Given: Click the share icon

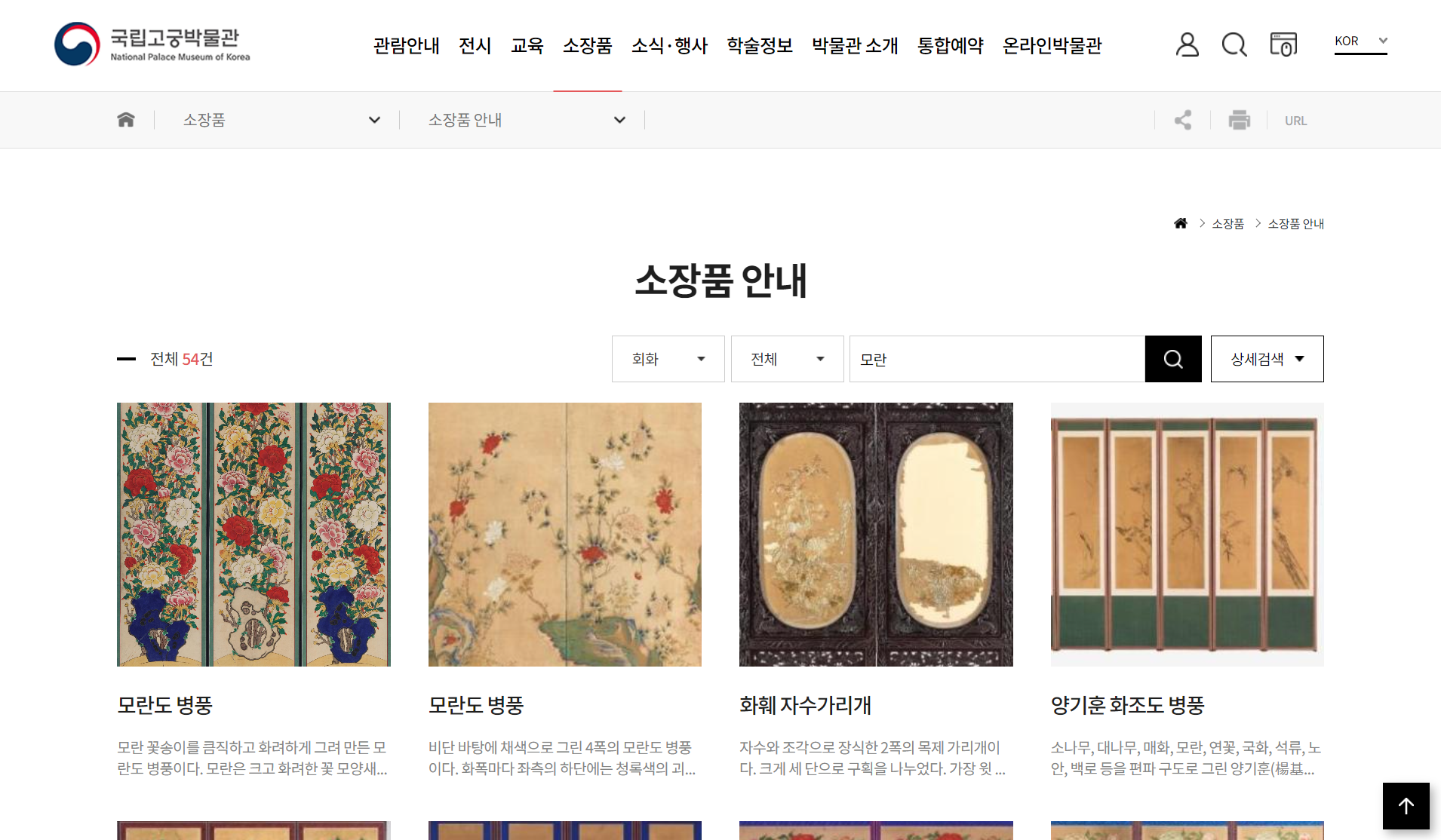Looking at the screenshot, I should [1183, 120].
